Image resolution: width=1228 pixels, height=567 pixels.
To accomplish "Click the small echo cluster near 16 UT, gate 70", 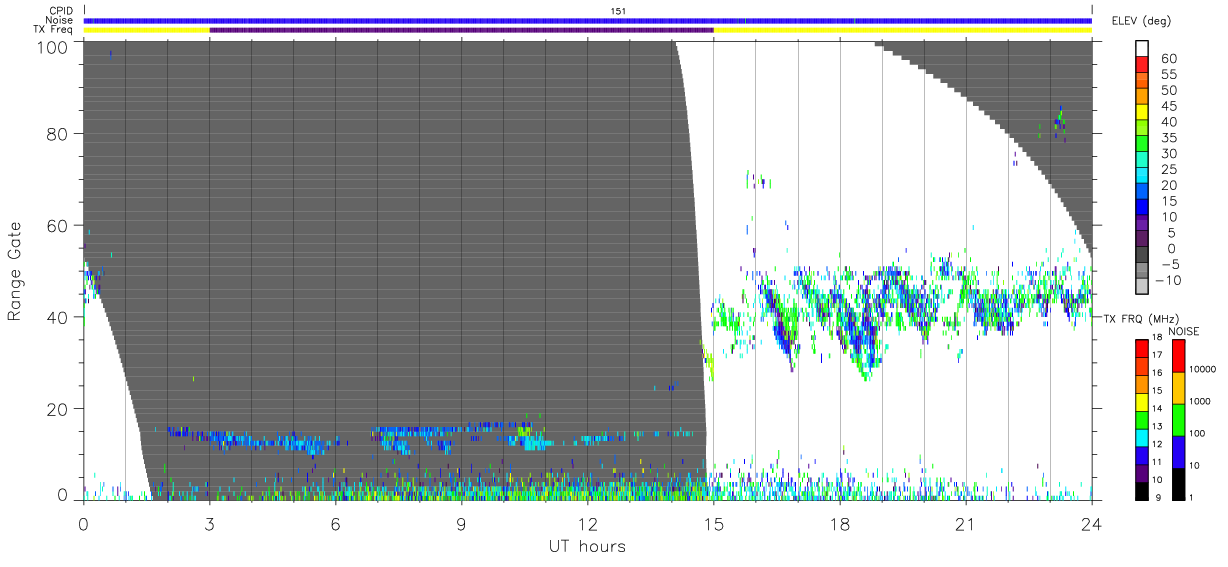I will pos(757,180).
